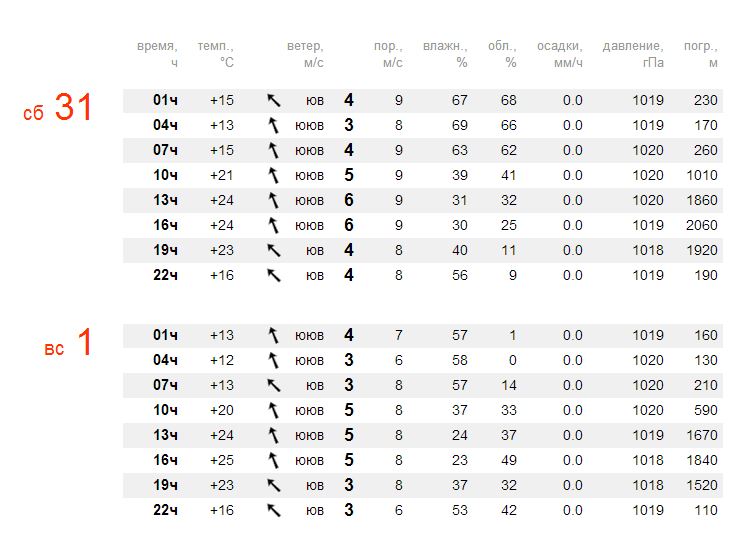Select the вс 1 date label
The height and width of the screenshot is (540, 756).
click(x=68, y=343)
